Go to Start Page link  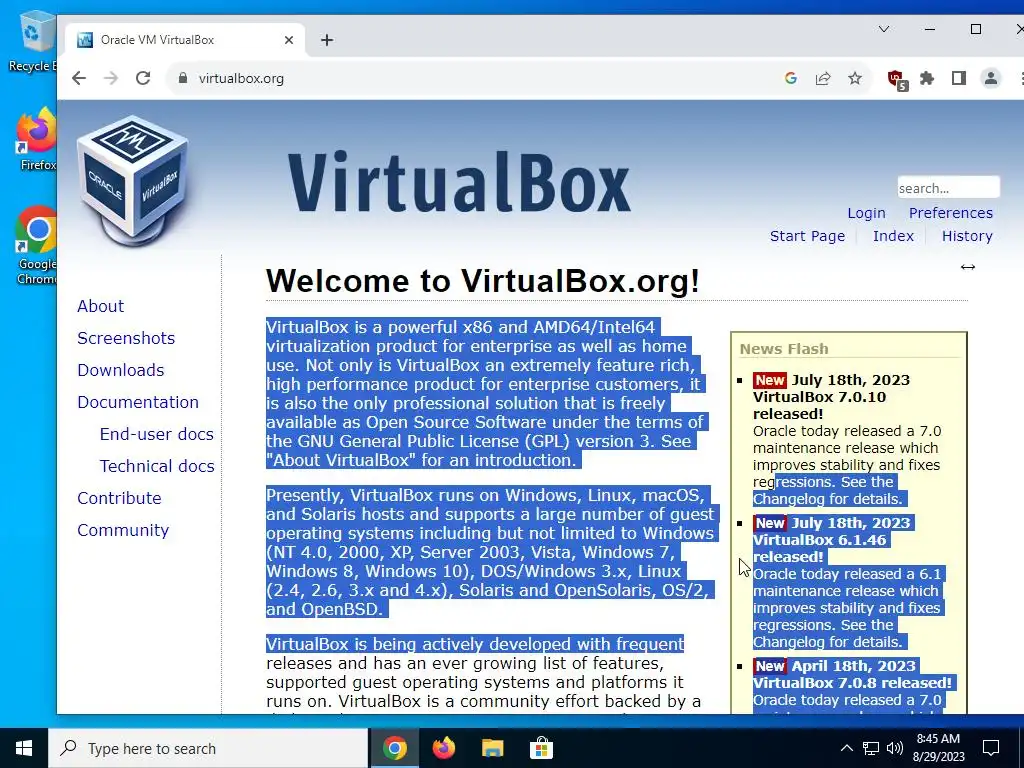[807, 236]
